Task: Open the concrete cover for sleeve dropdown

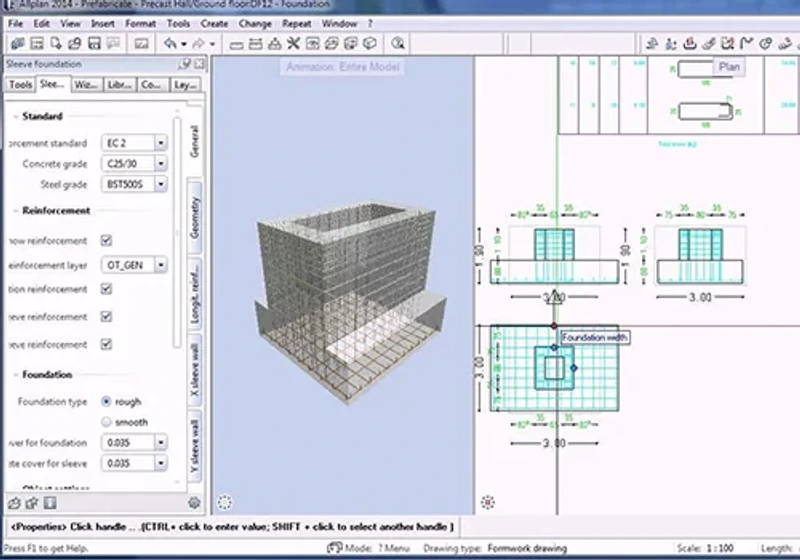Action: pyautogui.click(x=161, y=463)
